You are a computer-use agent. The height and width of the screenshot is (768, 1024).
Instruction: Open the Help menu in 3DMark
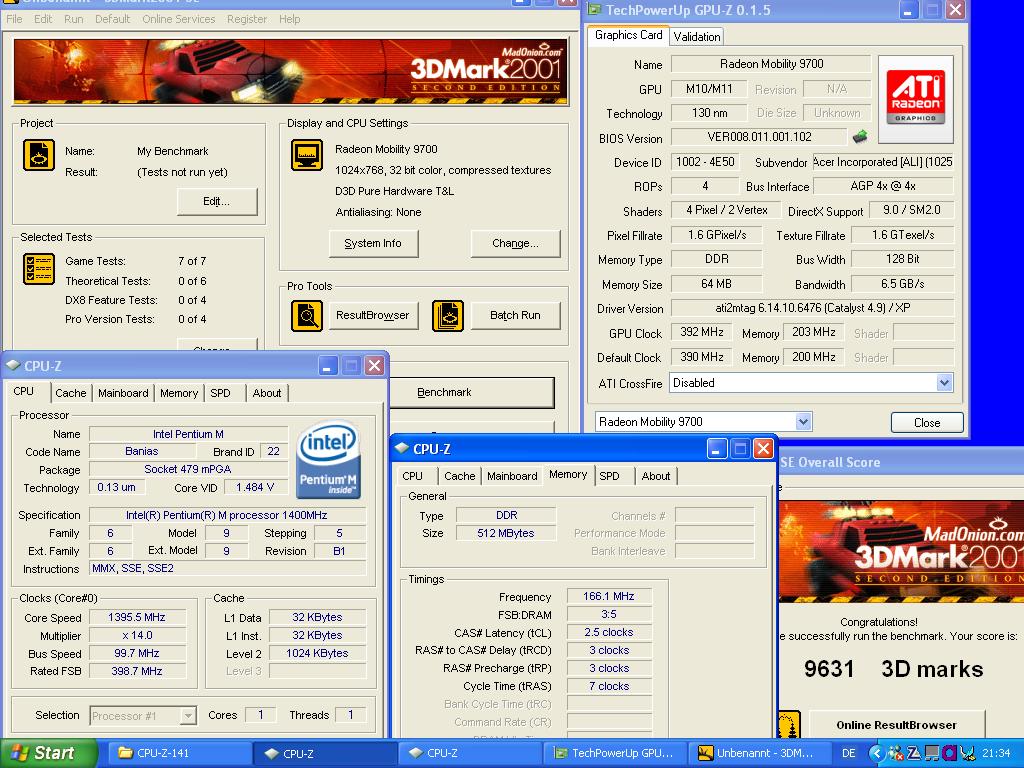290,19
